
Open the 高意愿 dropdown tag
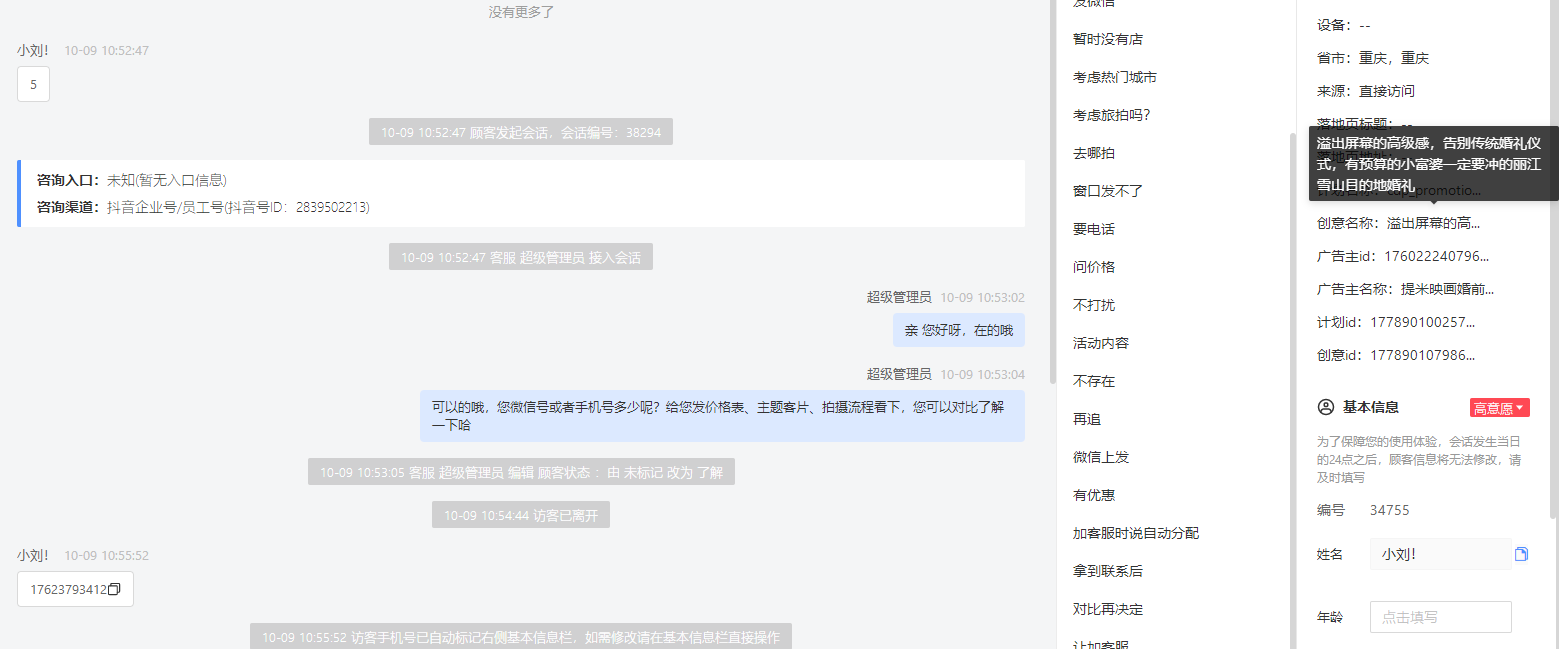coord(1500,408)
